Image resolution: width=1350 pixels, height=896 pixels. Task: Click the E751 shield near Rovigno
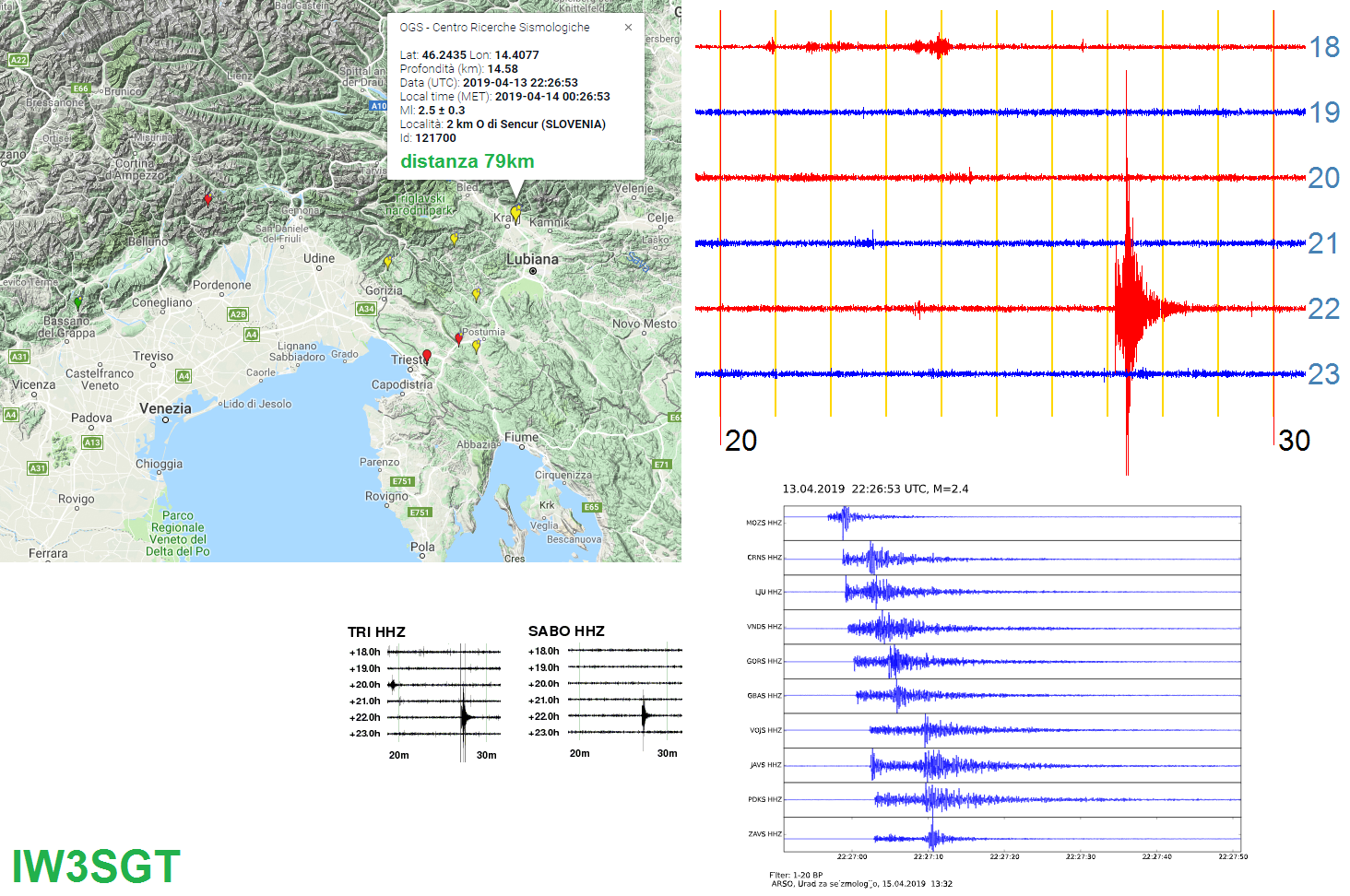(x=402, y=481)
